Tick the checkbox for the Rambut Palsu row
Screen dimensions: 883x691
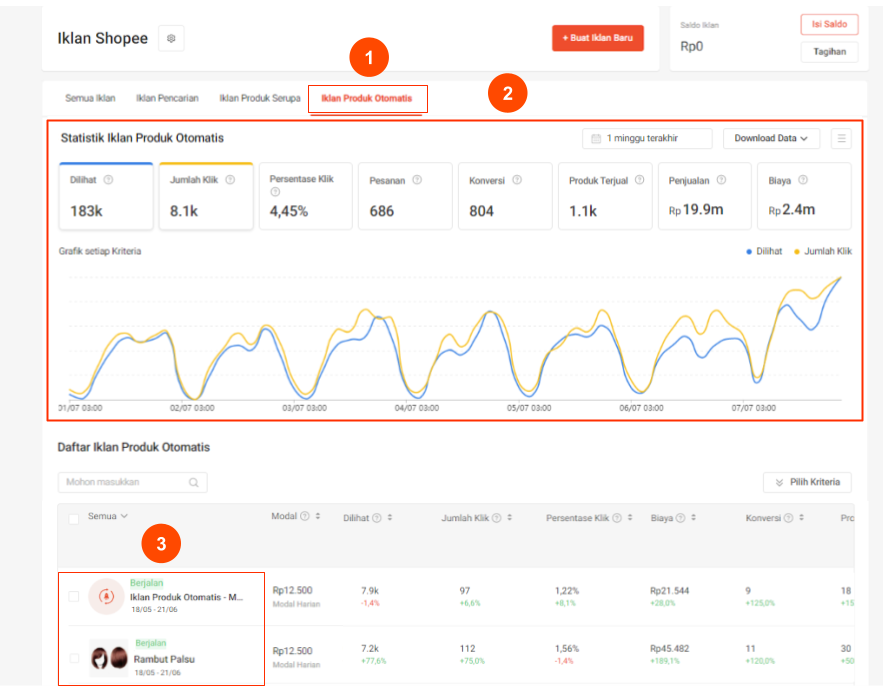pyautogui.click(x=74, y=658)
